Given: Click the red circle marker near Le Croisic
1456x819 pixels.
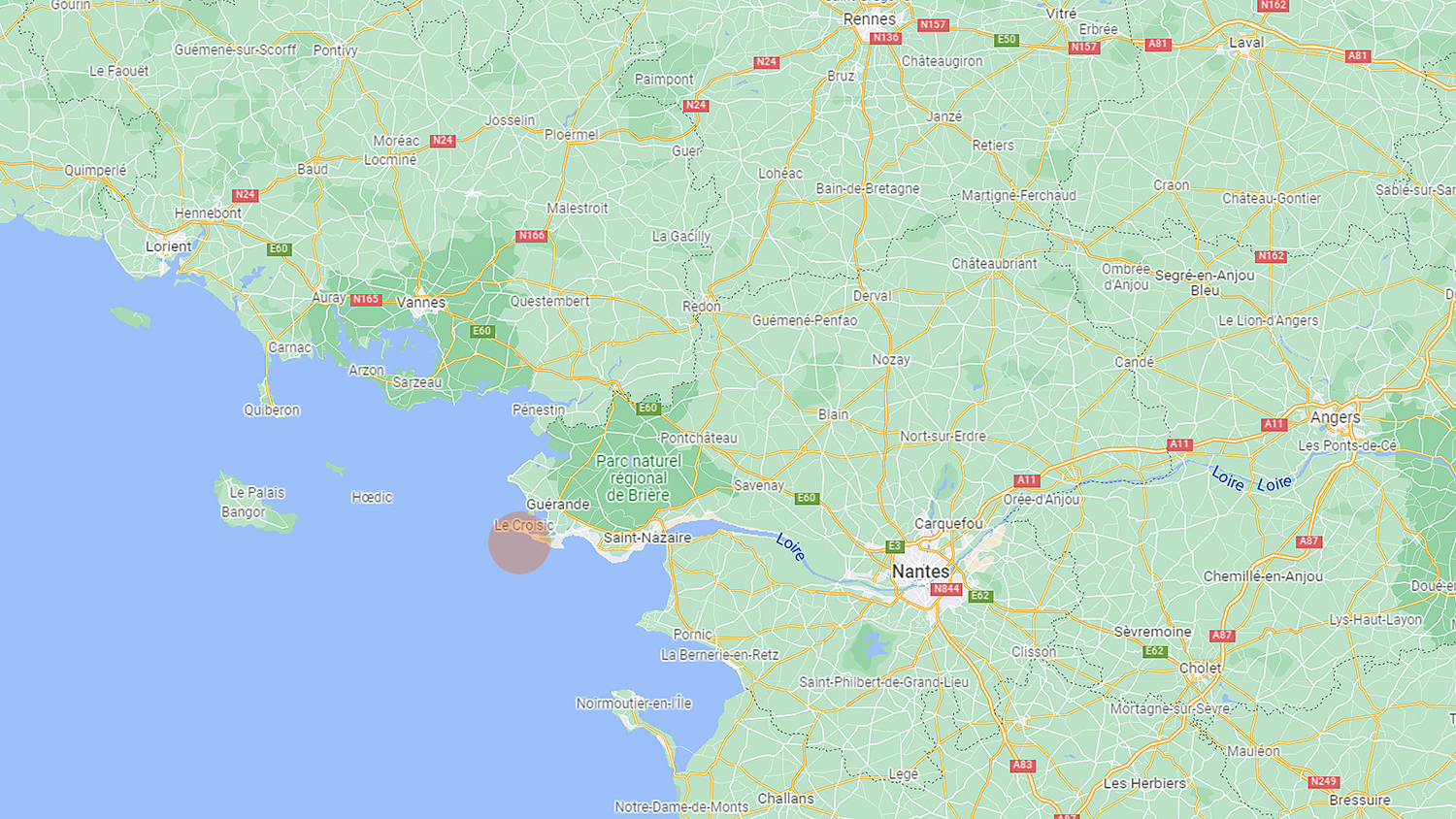Looking at the screenshot, I should [519, 542].
